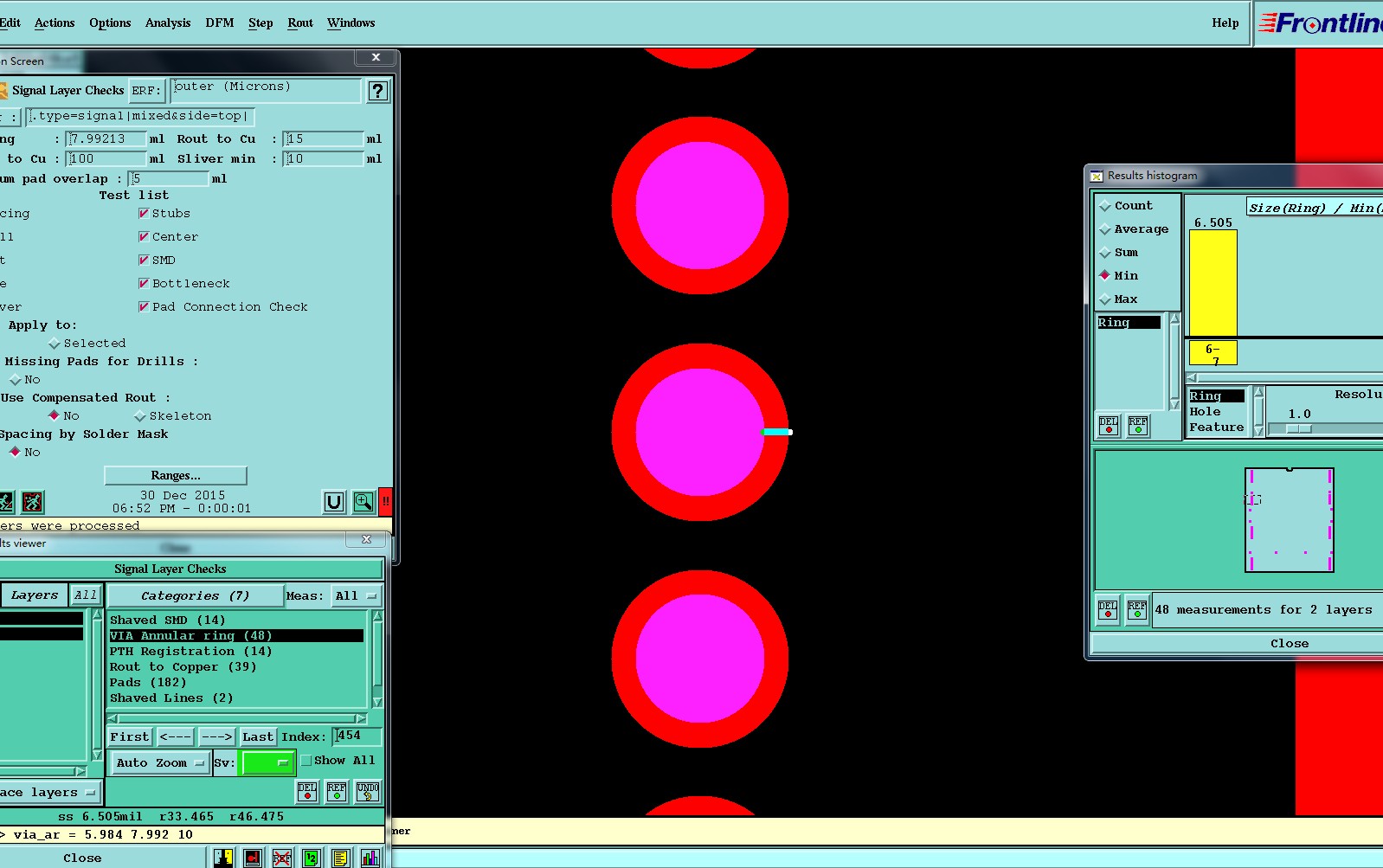Viewport: 1383px width, 868px height.
Task: Click the run-on-features icon beside the date
Action: tap(5, 502)
